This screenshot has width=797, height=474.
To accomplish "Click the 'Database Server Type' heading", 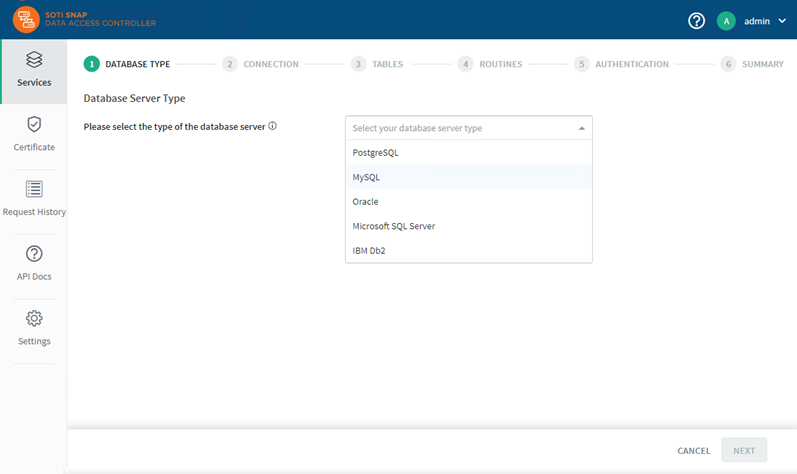I will [x=134, y=98].
